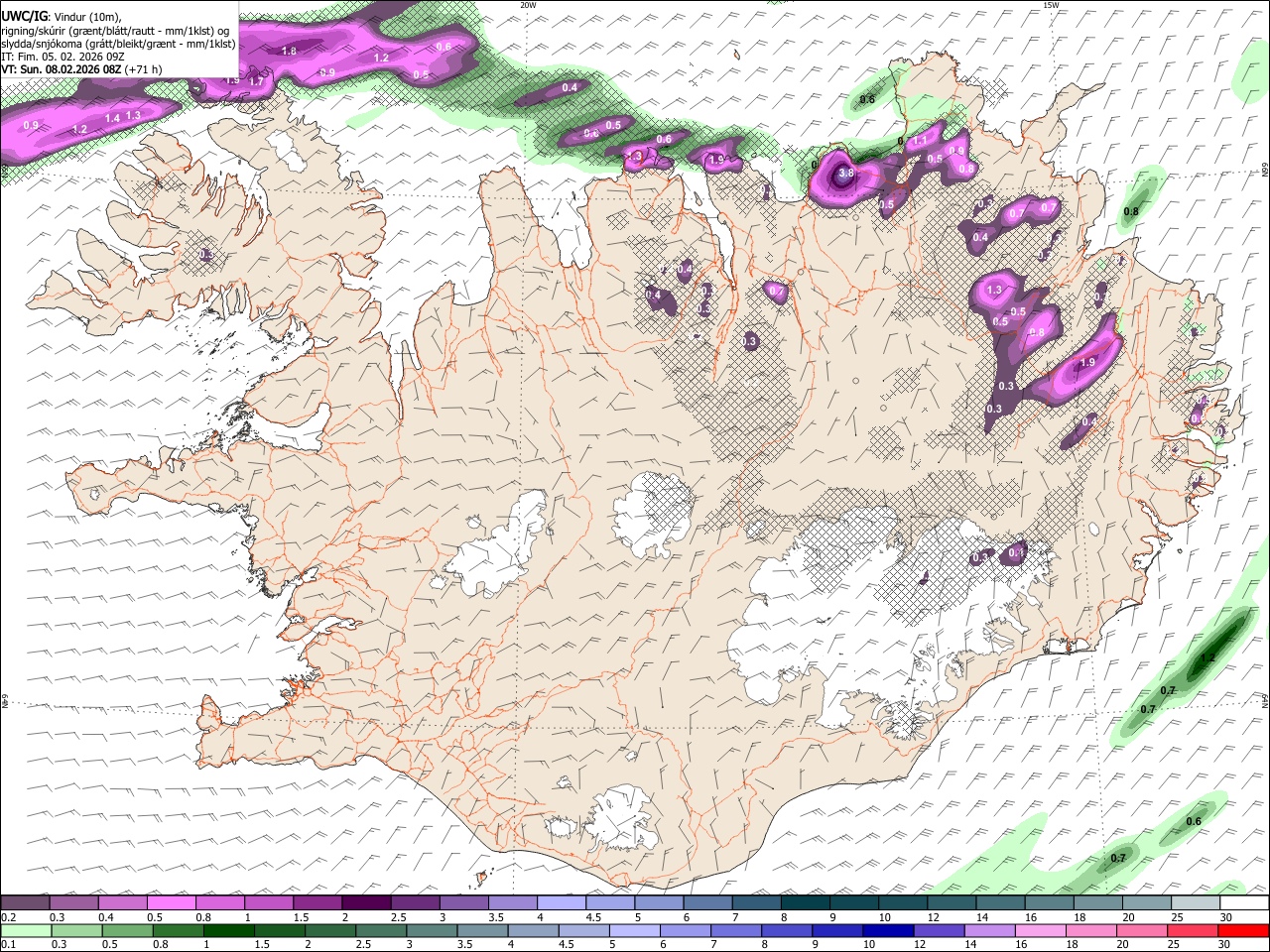1270x952 pixels.
Task: Click the red 25 rain legend swatch
Action: click(x=1192, y=930)
